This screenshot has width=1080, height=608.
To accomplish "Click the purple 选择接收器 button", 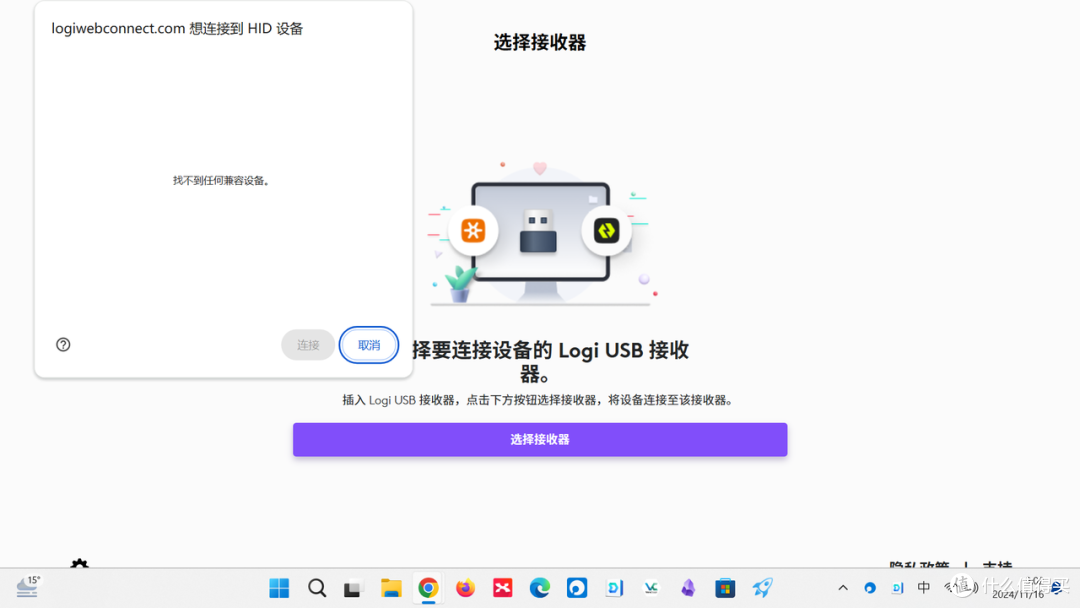I will pyautogui.click(x=540, y=439).
